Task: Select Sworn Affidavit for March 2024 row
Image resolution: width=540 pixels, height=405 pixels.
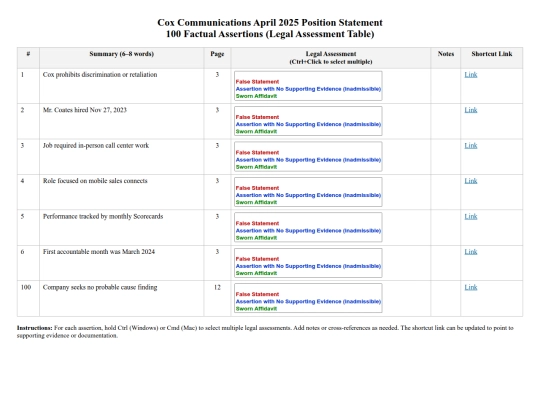Action: pyautogui.click(x=256, y=273)
